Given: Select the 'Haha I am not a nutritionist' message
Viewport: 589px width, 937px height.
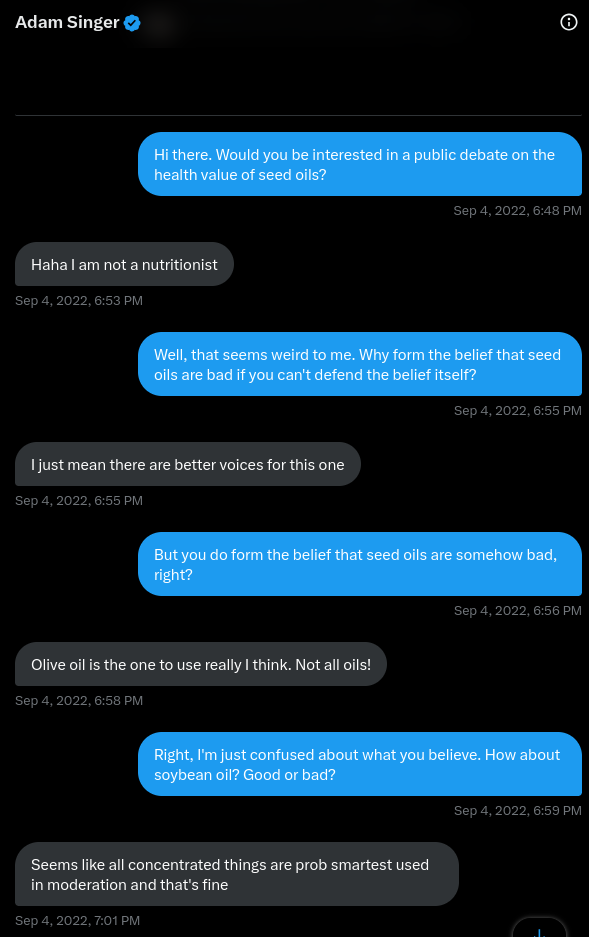Looking at the screenshot, I should click(x=124, y=264).
